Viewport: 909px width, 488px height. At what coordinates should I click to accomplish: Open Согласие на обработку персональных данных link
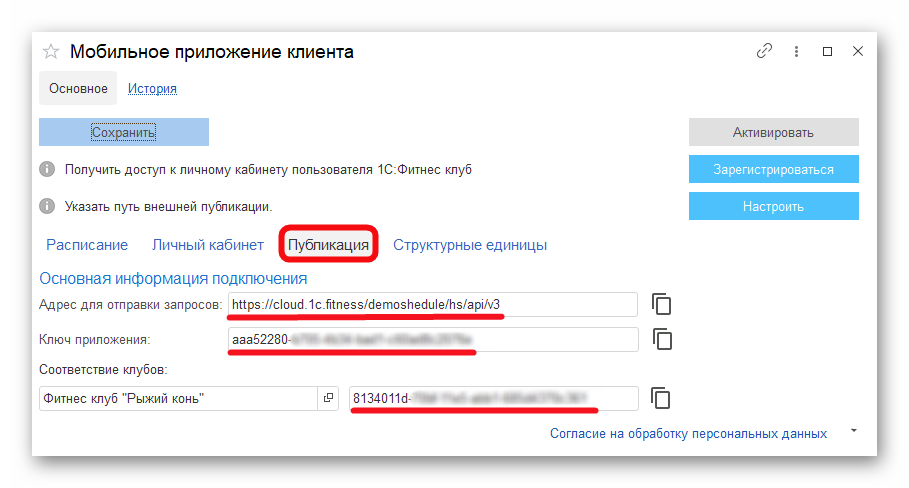coord(688,434)
